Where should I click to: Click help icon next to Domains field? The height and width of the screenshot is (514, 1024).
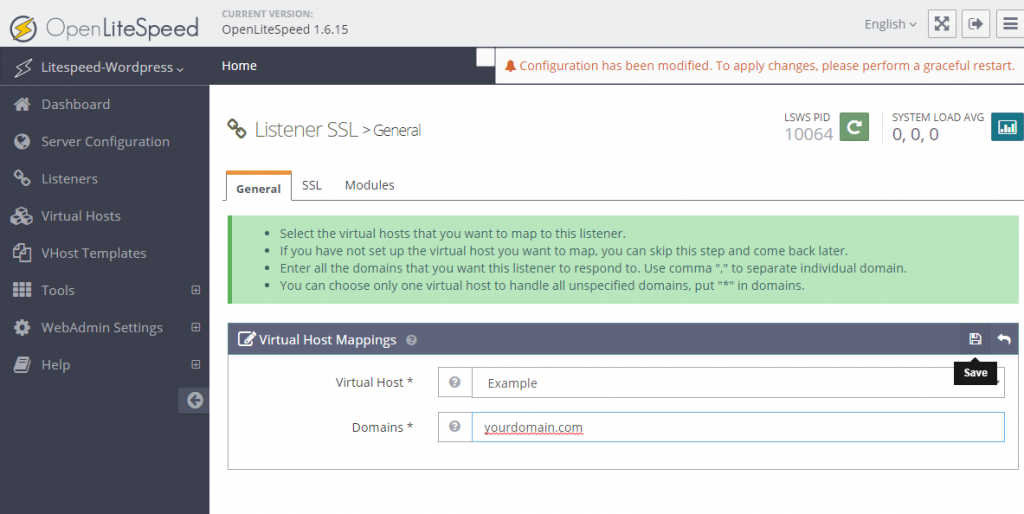[x=455, y=427]
